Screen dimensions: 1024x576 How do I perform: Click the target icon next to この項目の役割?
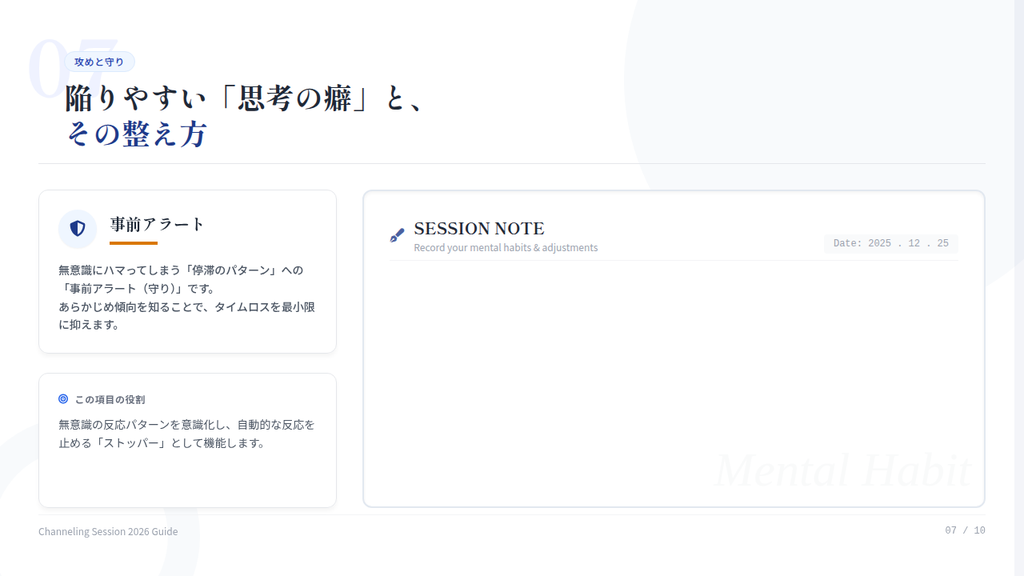tap(63, 399)
